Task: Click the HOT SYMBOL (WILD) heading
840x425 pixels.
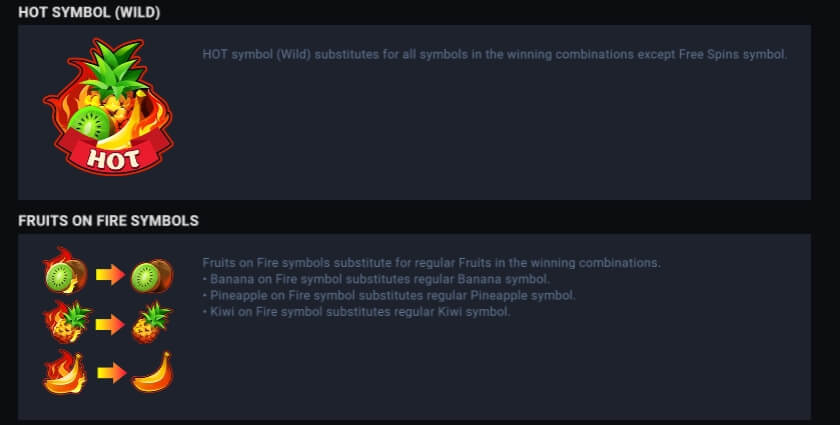Action: [89, 12]
